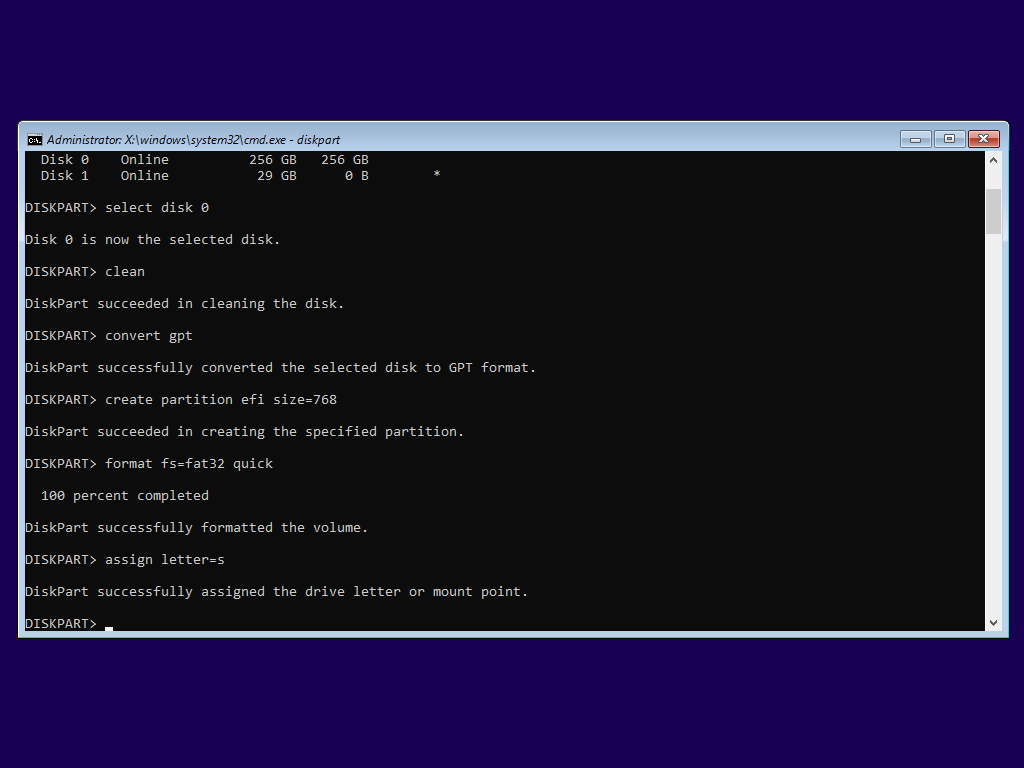Click 'succeeded in creating the specified partition' line
Screen dimensions: 1024x768
pyautogui.click(x=244, y=432)
